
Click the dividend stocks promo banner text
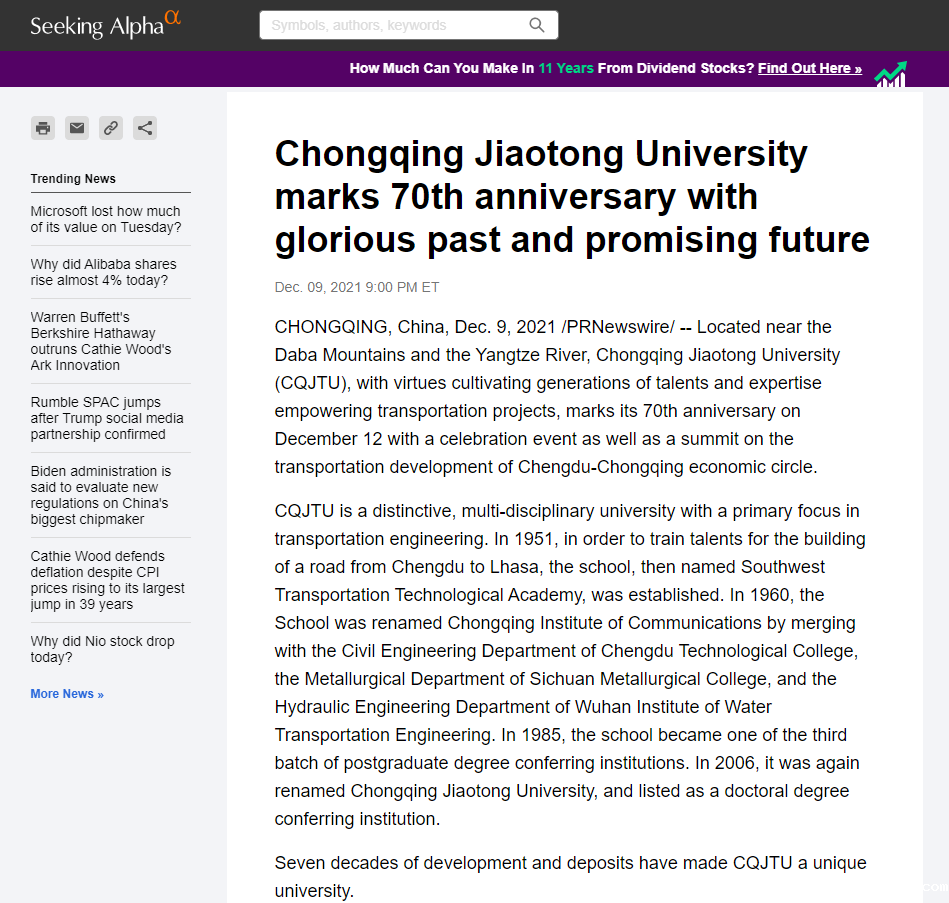click(550, 69)
